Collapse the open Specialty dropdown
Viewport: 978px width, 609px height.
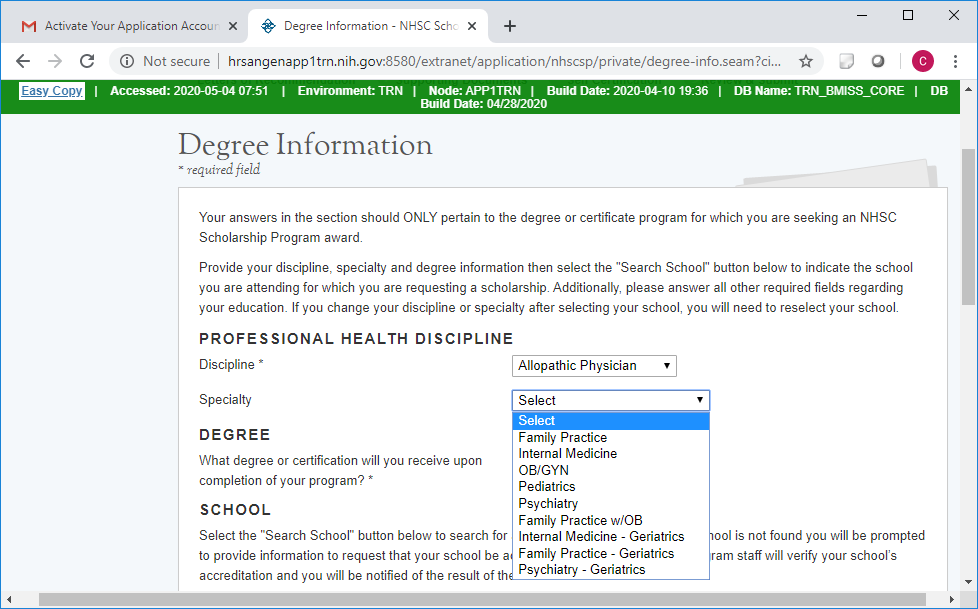point(610,400)
